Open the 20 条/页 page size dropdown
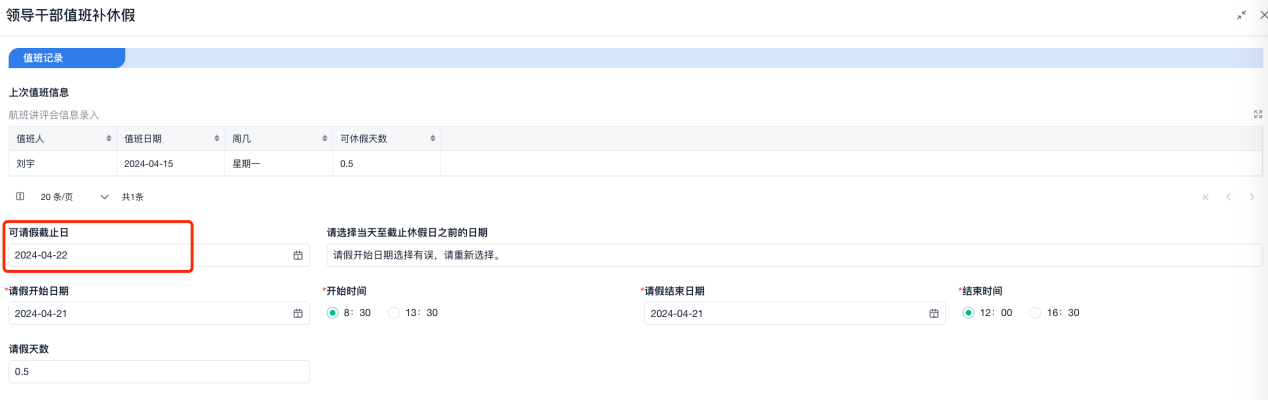This screenshot has height=400, width=1268. 74,197
